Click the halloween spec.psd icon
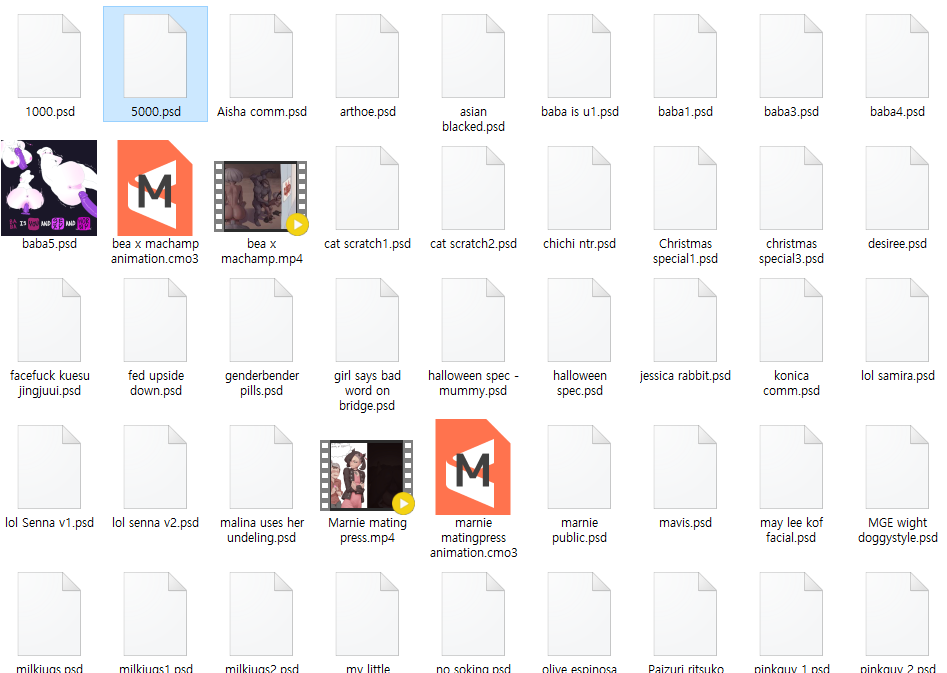This screenshot has width=947, height=673. [579, 320]
